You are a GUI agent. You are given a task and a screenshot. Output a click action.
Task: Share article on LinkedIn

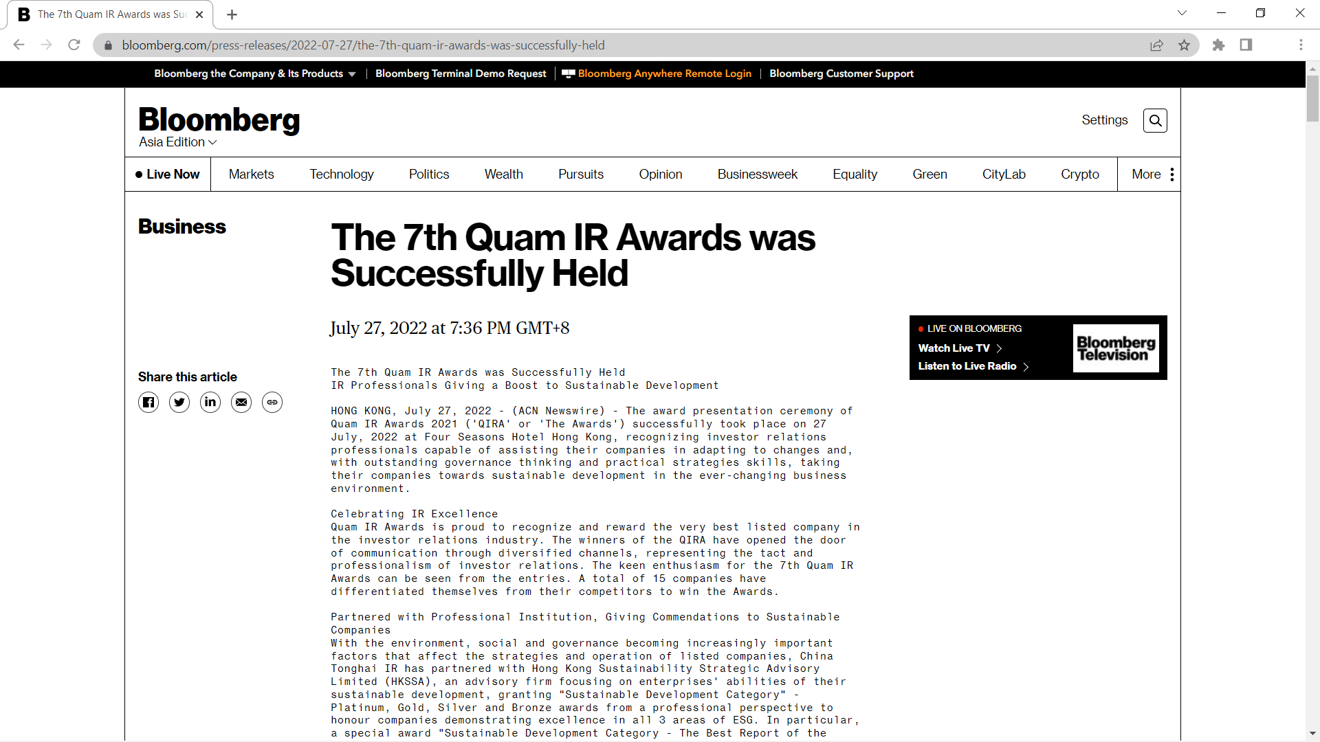(x=210, y=402)
